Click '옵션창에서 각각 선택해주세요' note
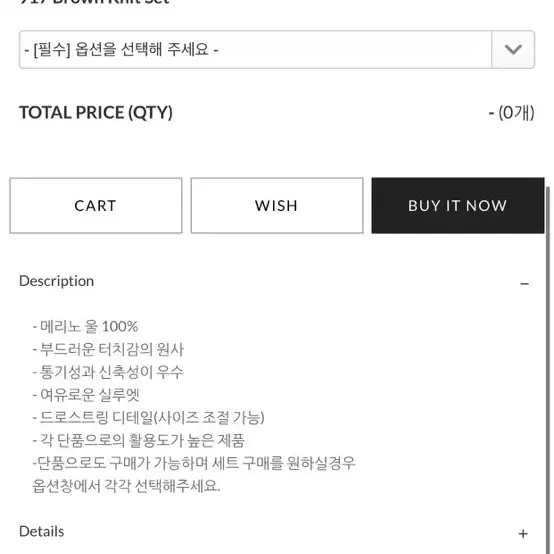Viewport: 554px width, 554px height. 126,486
